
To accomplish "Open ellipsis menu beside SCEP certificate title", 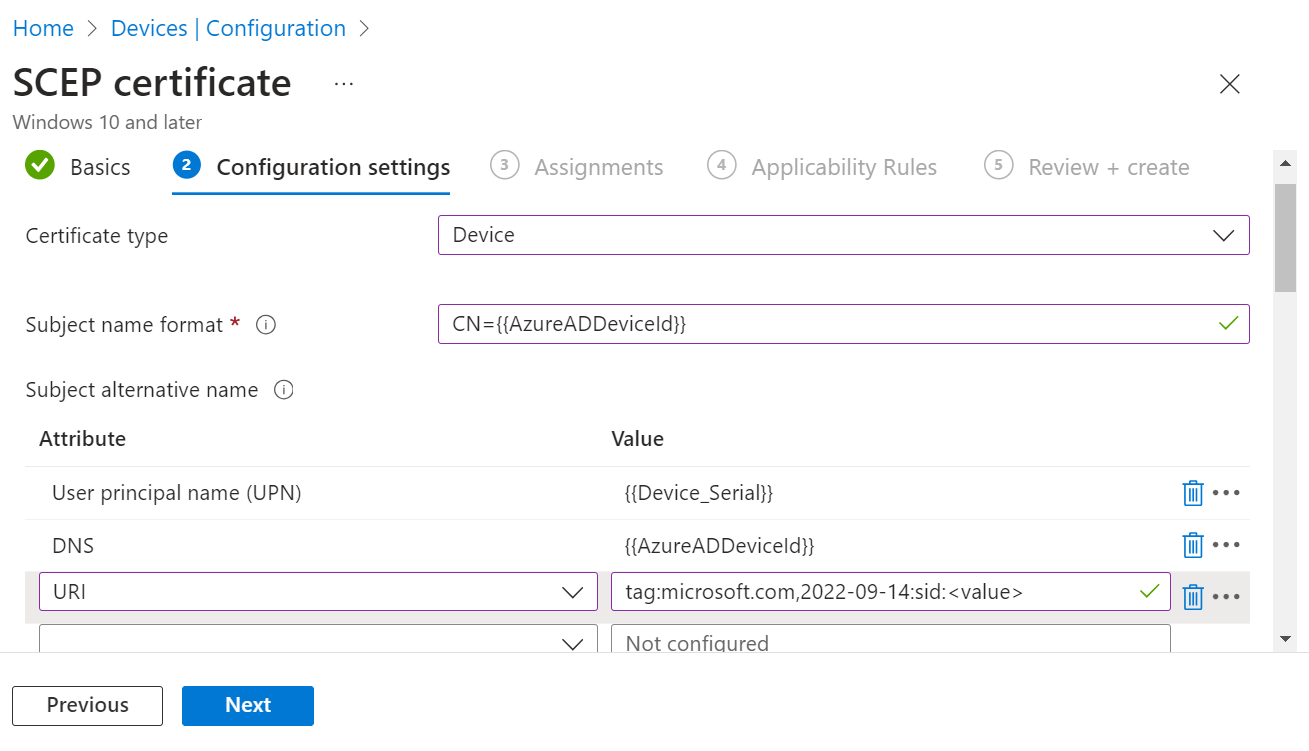I will 344,84.
